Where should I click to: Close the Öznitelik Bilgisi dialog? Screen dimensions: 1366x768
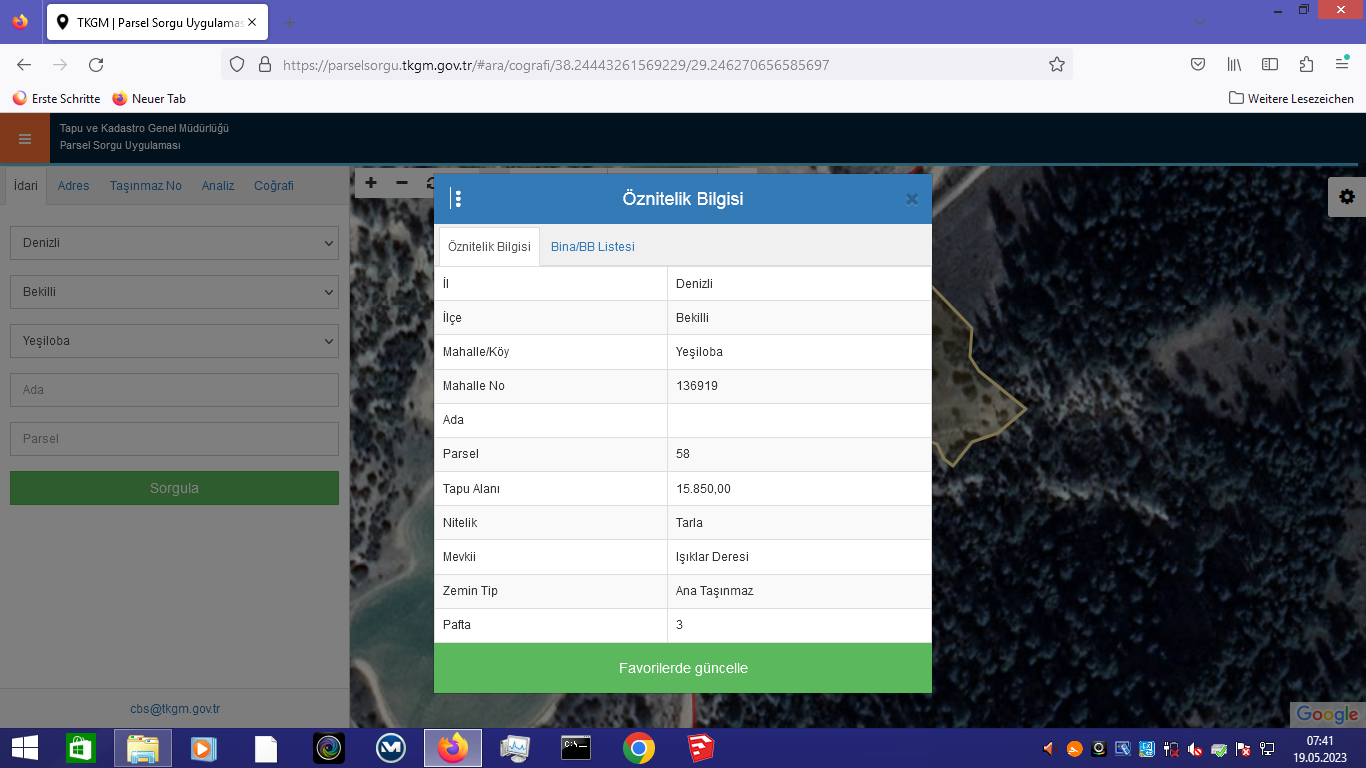pos(911,199)
